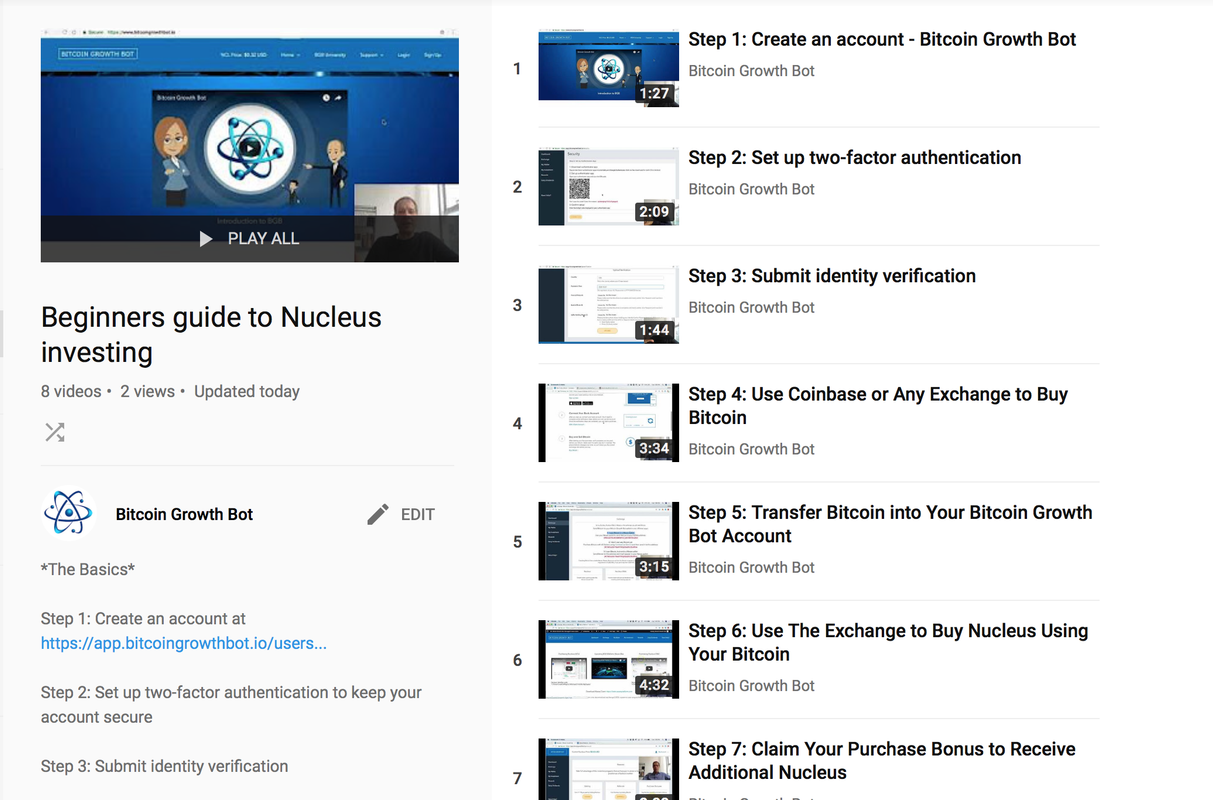The width and height of the screenshot is (1213, 800).
Task: Play the Step 3 video thumbnail
Action: pos(608,305)
